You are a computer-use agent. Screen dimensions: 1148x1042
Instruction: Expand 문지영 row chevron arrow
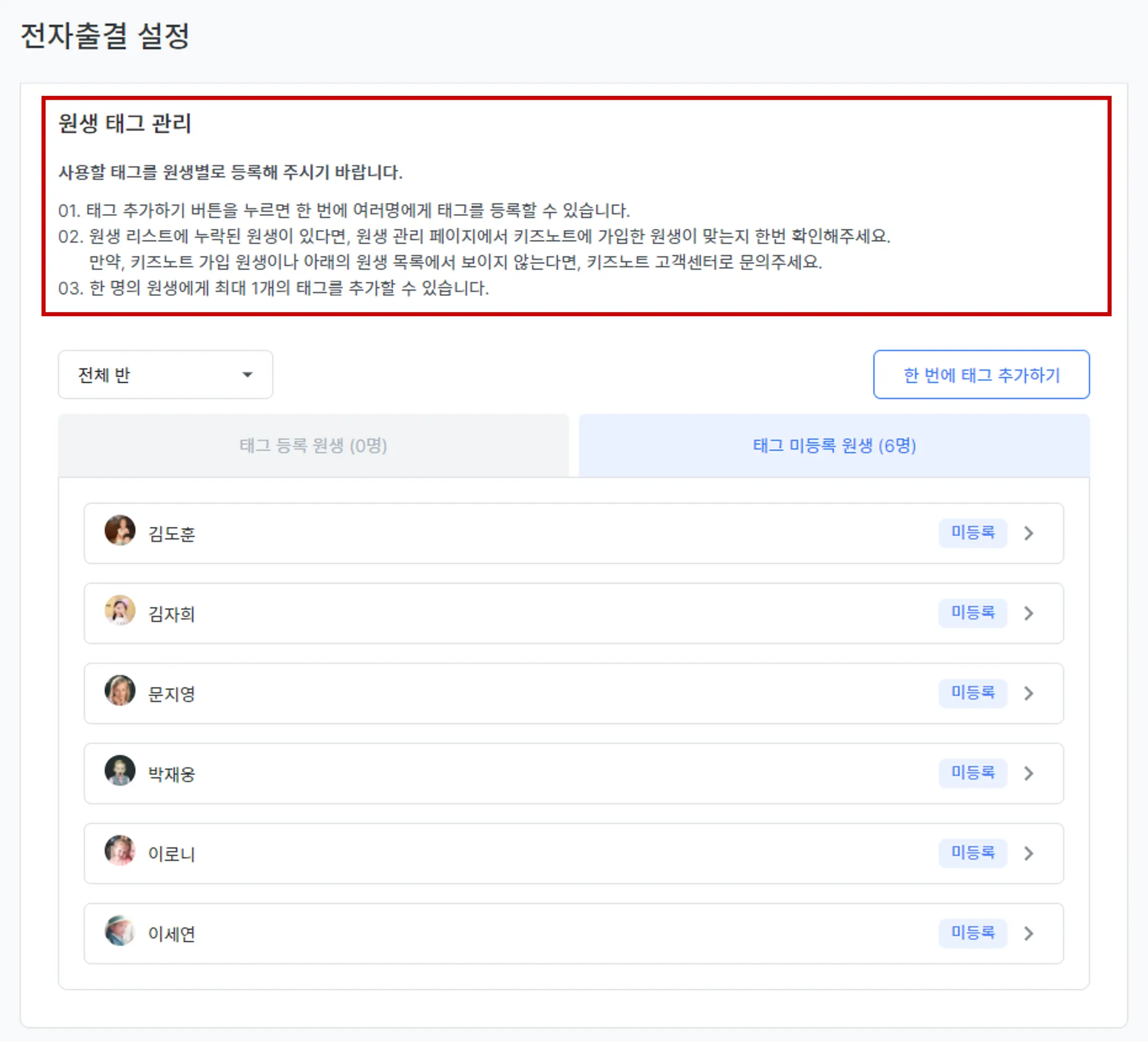[1029, 693]
